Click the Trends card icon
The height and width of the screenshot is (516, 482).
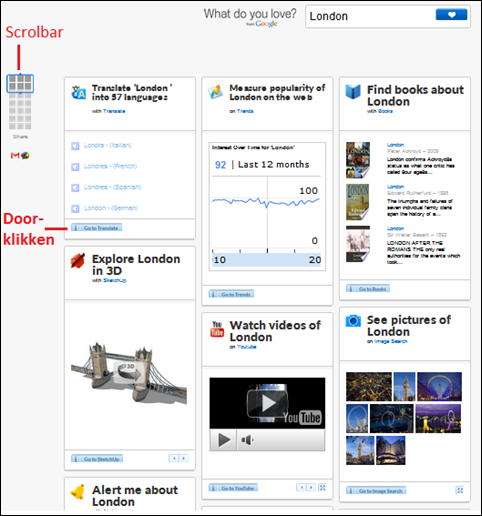click(215, 92)
